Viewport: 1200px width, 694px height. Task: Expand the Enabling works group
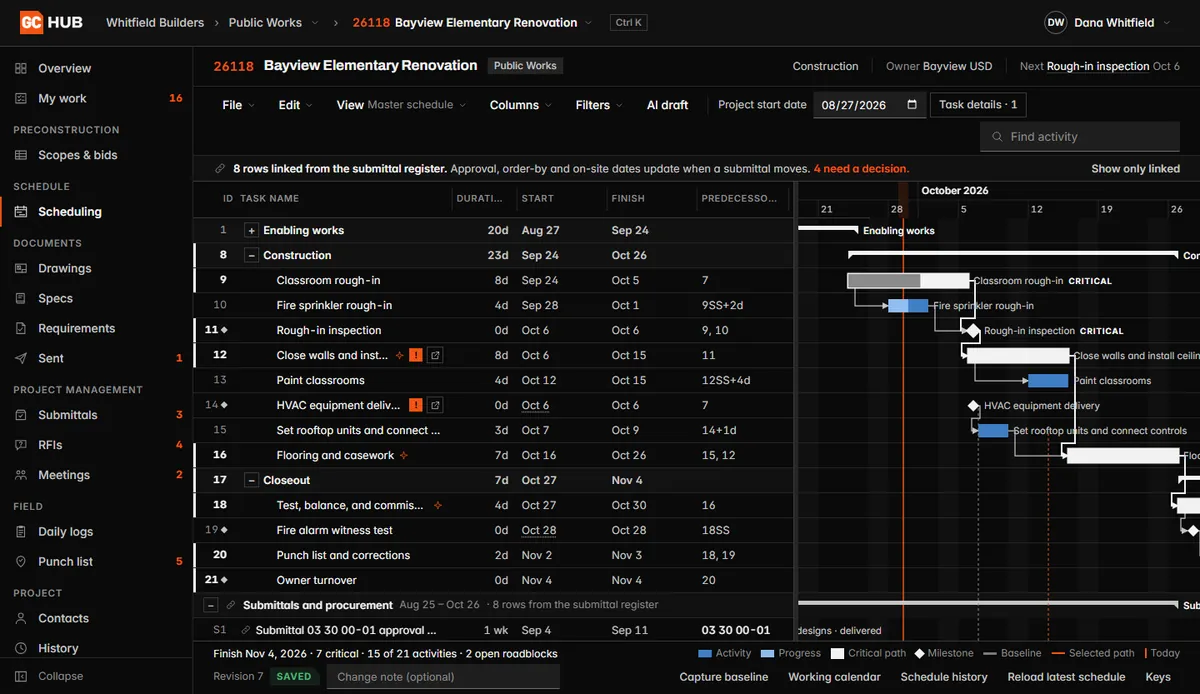point(252,230)
